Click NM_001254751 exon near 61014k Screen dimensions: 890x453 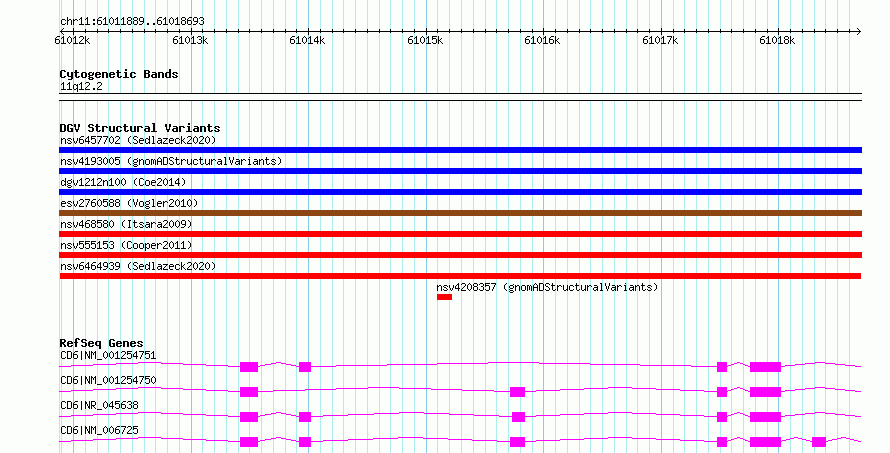305,367
